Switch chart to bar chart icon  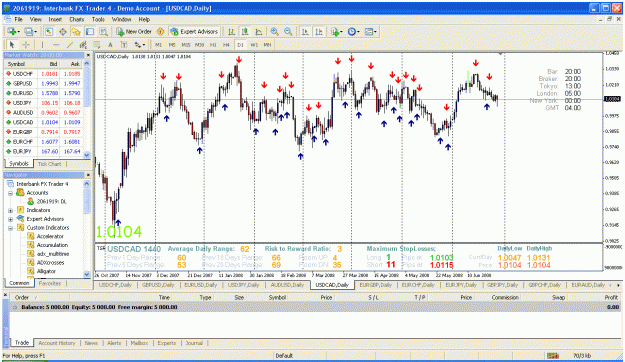coord(231,31)
